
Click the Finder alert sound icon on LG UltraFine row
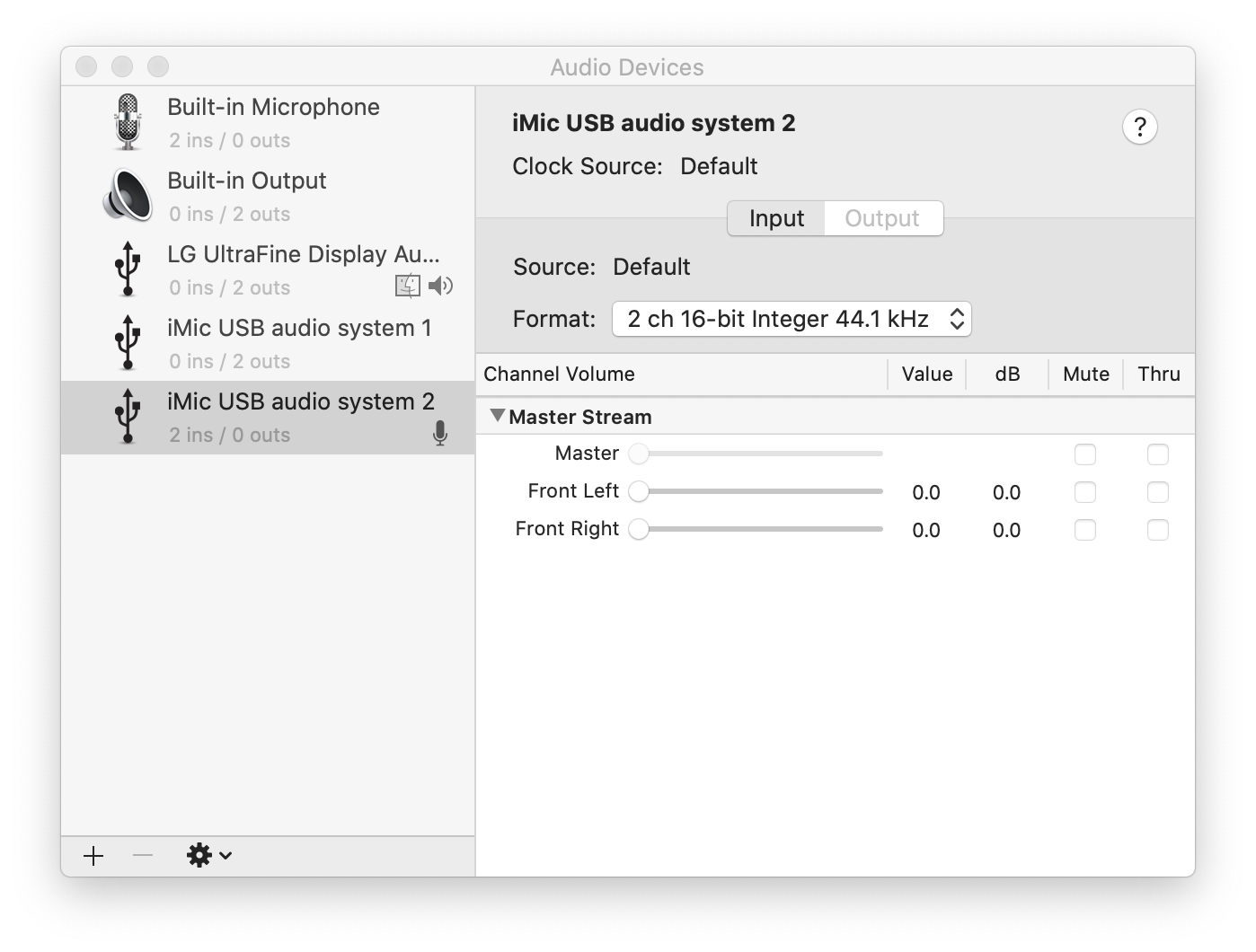[408, 286]
